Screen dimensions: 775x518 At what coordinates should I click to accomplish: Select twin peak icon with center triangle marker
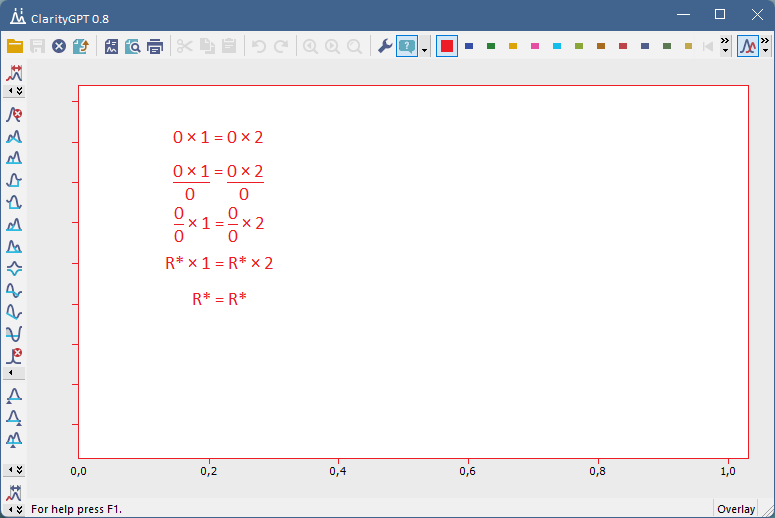(x=14, y=440)
